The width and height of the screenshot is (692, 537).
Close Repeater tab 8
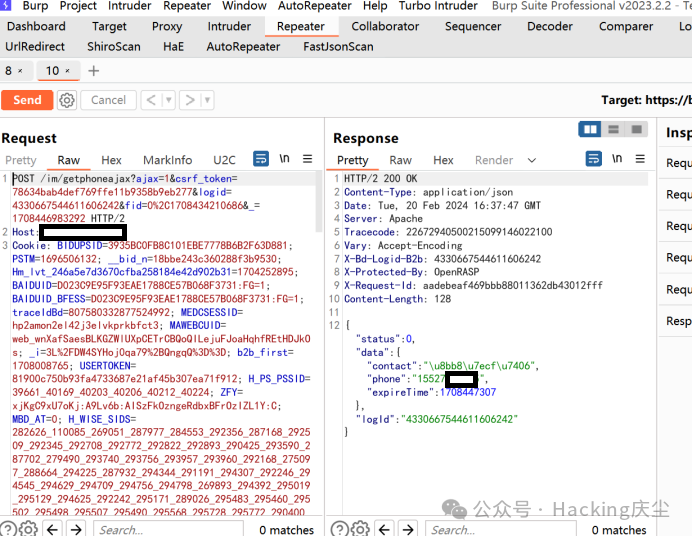click(x=20, y=71)
